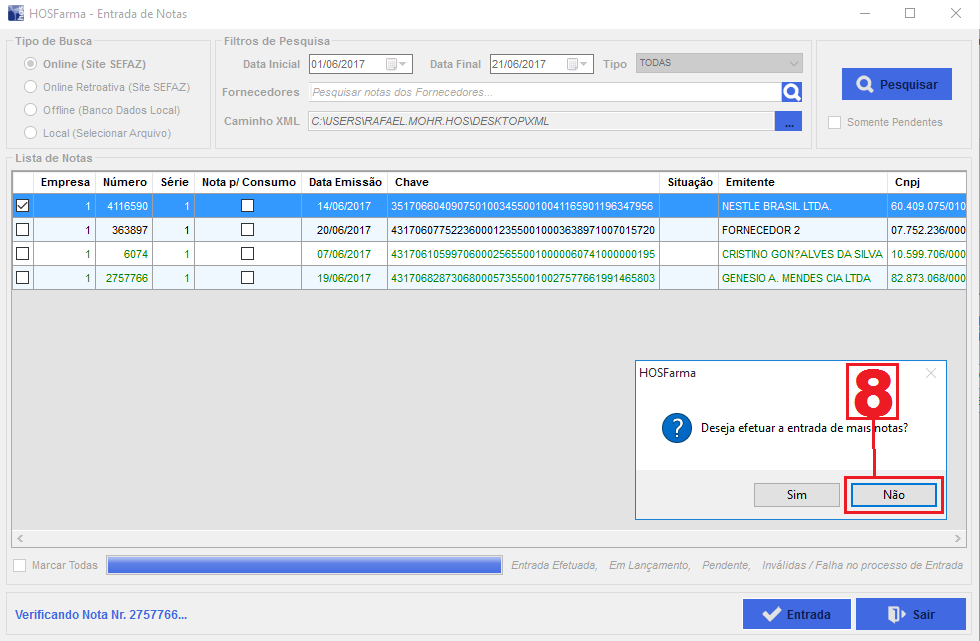The width and height of the screenshot is (980, 641).
Task: Click the question mark dialog icon
Action: pyautogui.click(x=677, y=429)
